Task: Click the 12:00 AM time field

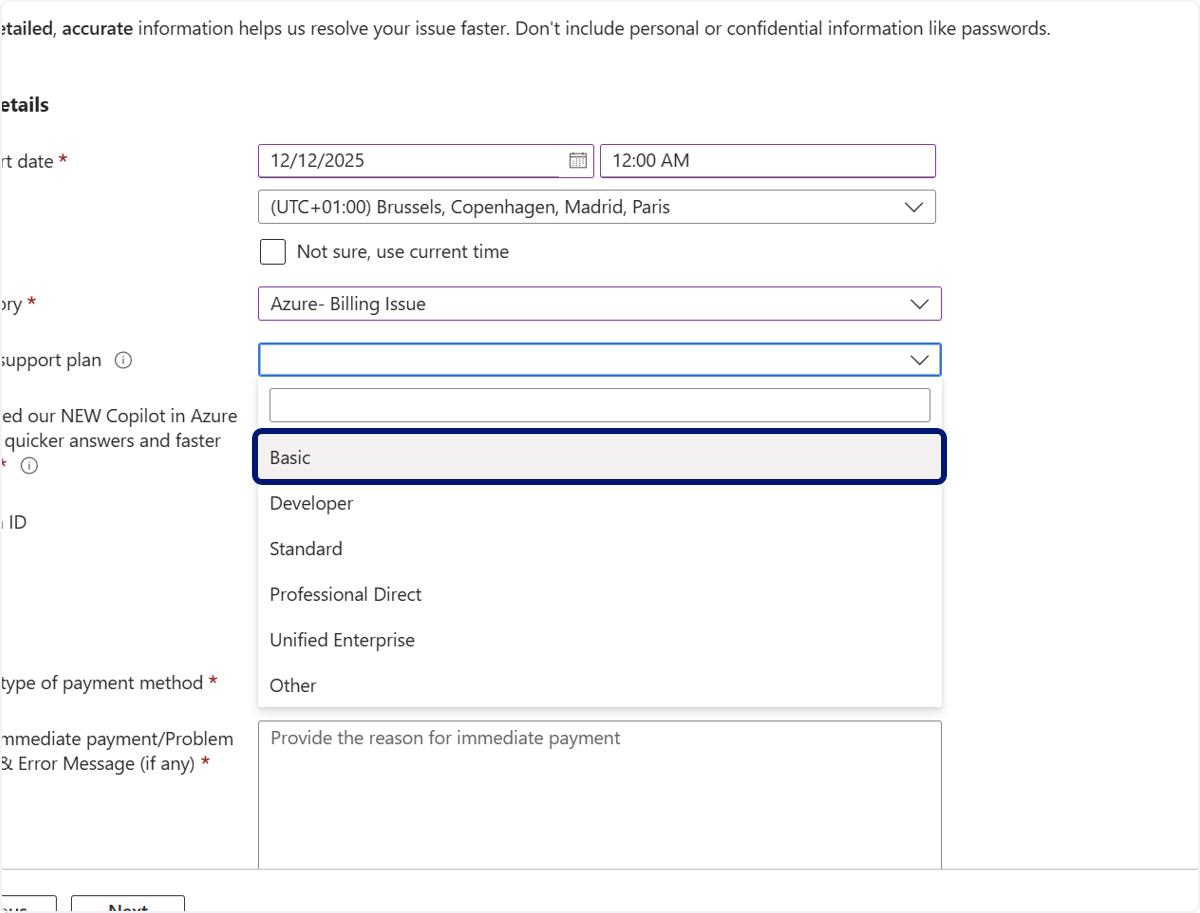Action: click(768, 160)
